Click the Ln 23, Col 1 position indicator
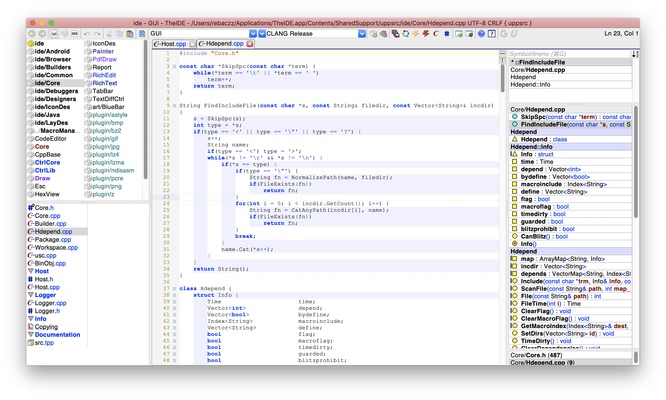The width and height of the screenshot is (666, 400). [x=621, y=33]
